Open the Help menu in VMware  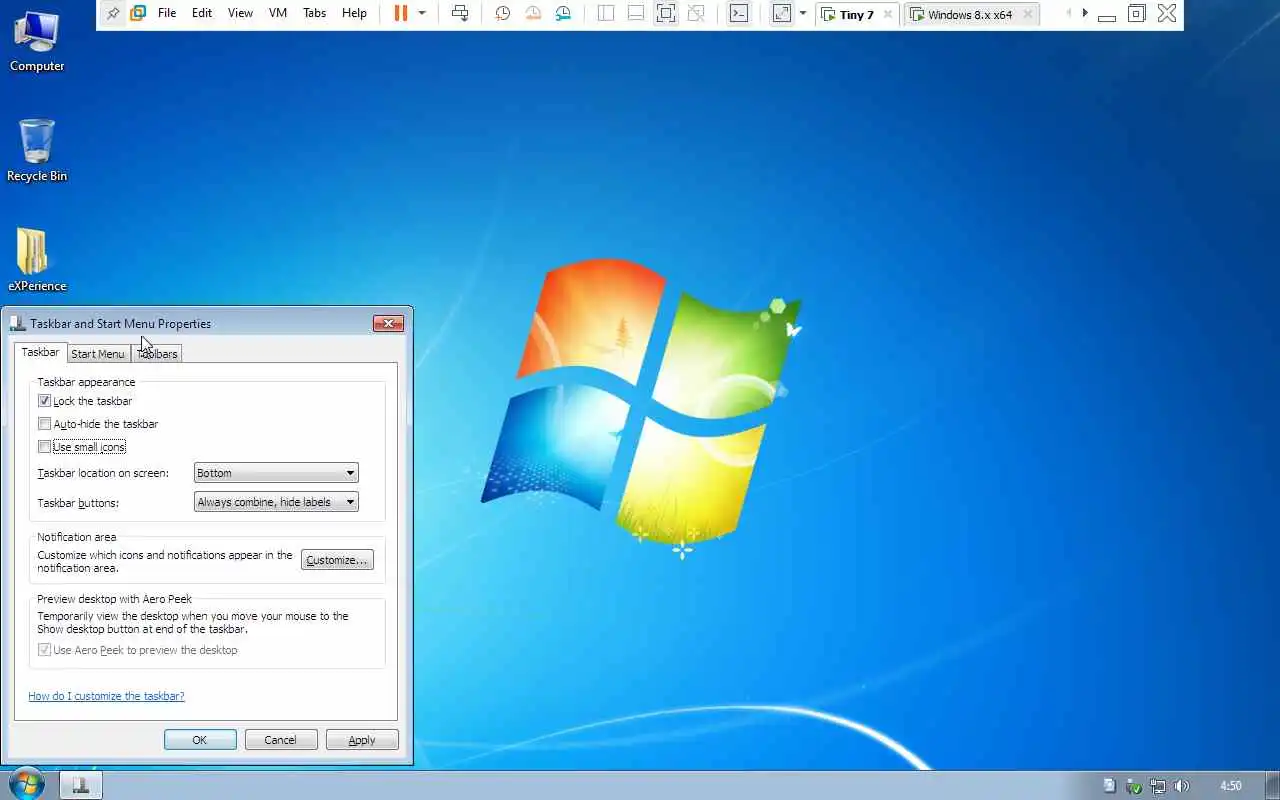[x=354, y=13]
